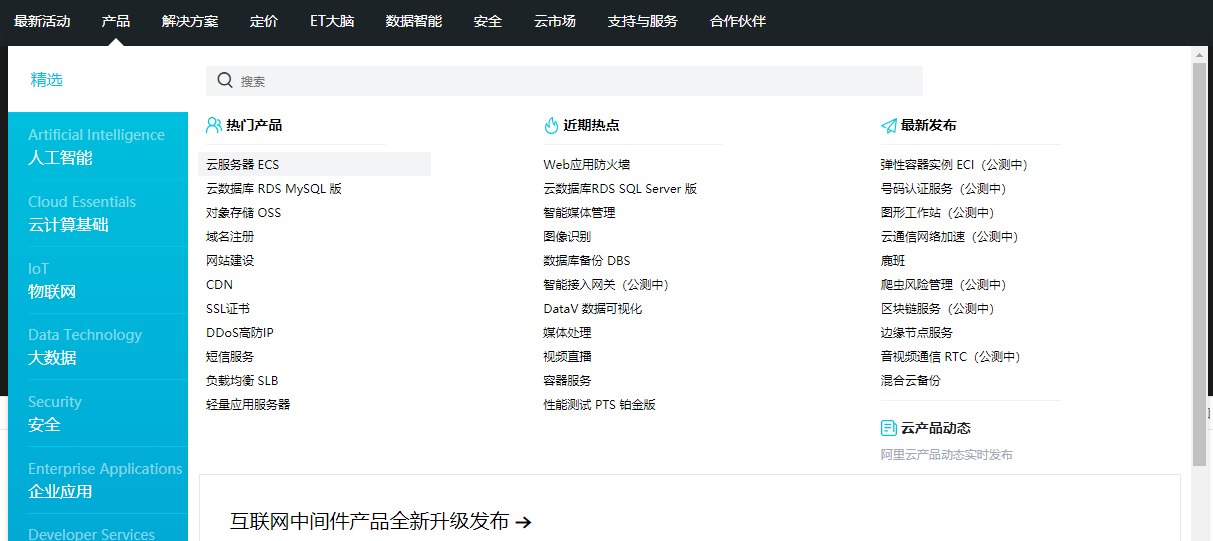Screen dimensions: 1213x541
Task: Open 短信服务 link
Action: (230, 356)
